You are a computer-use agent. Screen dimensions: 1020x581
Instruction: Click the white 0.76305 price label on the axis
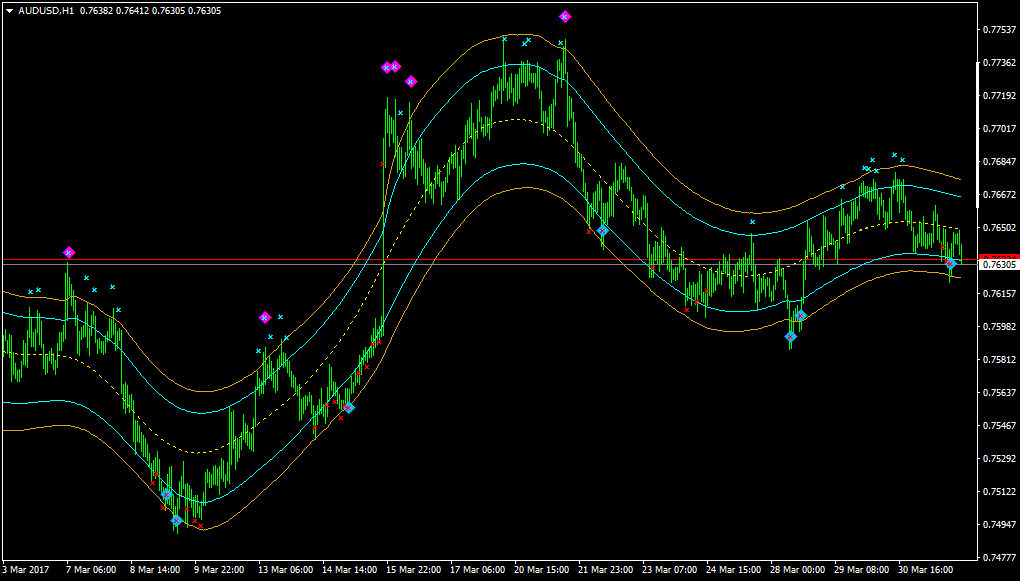tap(996, 264)
